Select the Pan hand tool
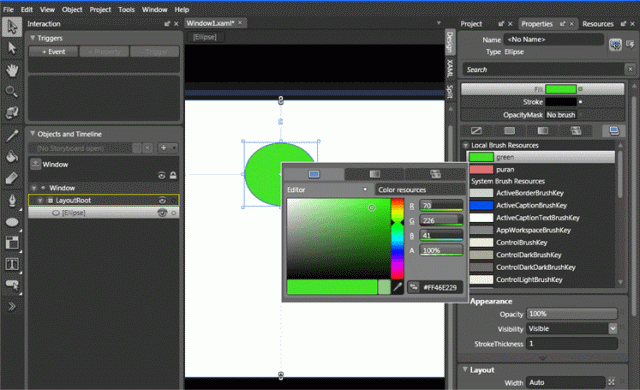Viewport: 640px width, 390px height. tap(12, 70)
